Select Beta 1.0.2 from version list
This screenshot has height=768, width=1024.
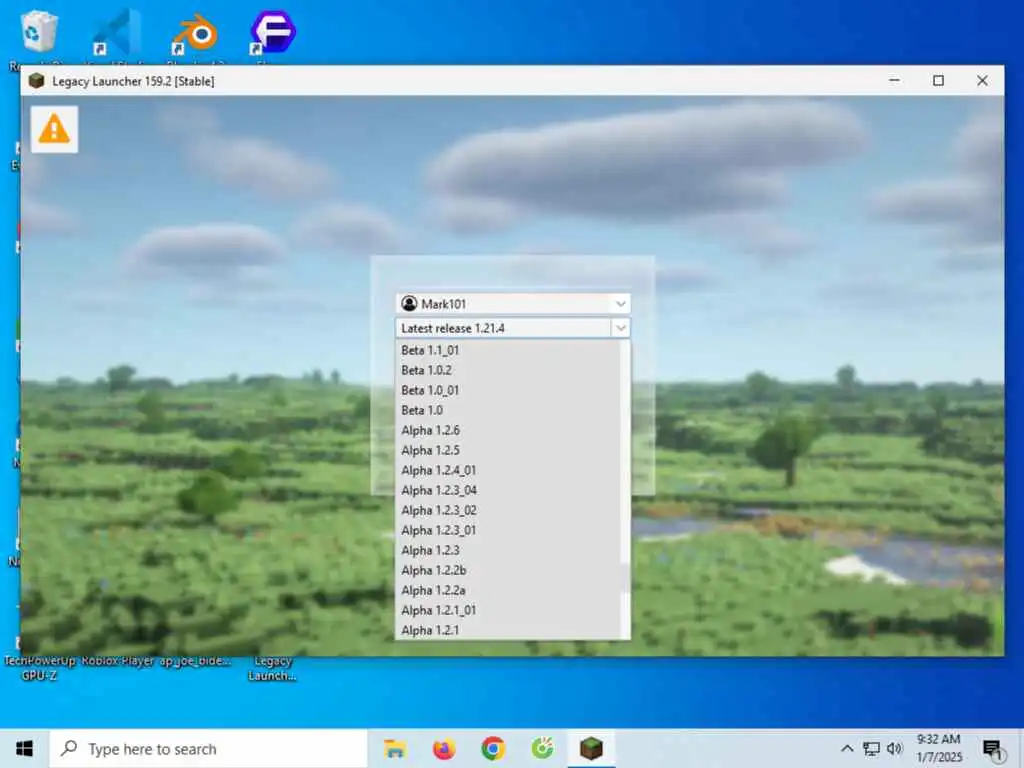(x=507, y=370)
